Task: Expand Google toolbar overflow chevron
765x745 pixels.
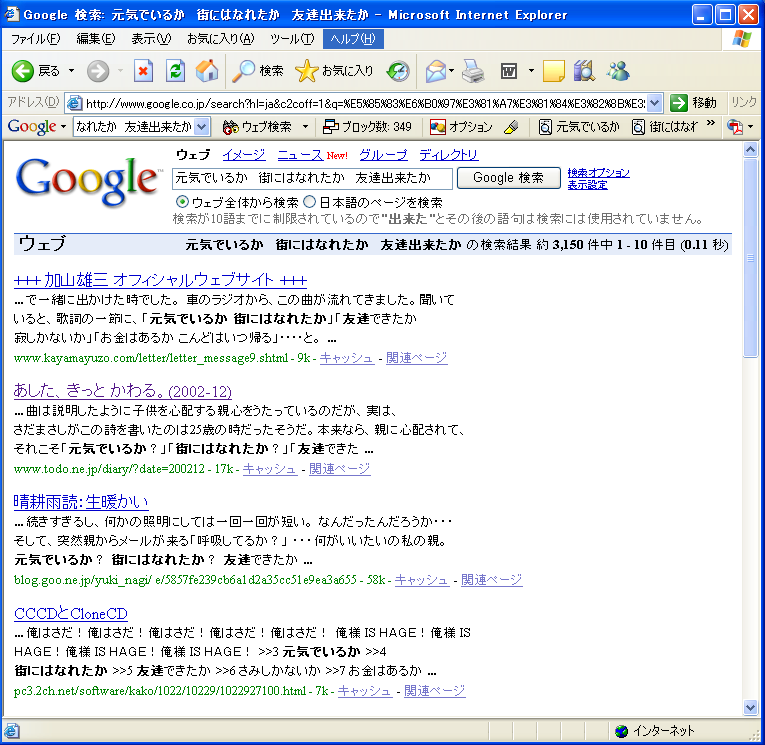Action: click(710, 123)
